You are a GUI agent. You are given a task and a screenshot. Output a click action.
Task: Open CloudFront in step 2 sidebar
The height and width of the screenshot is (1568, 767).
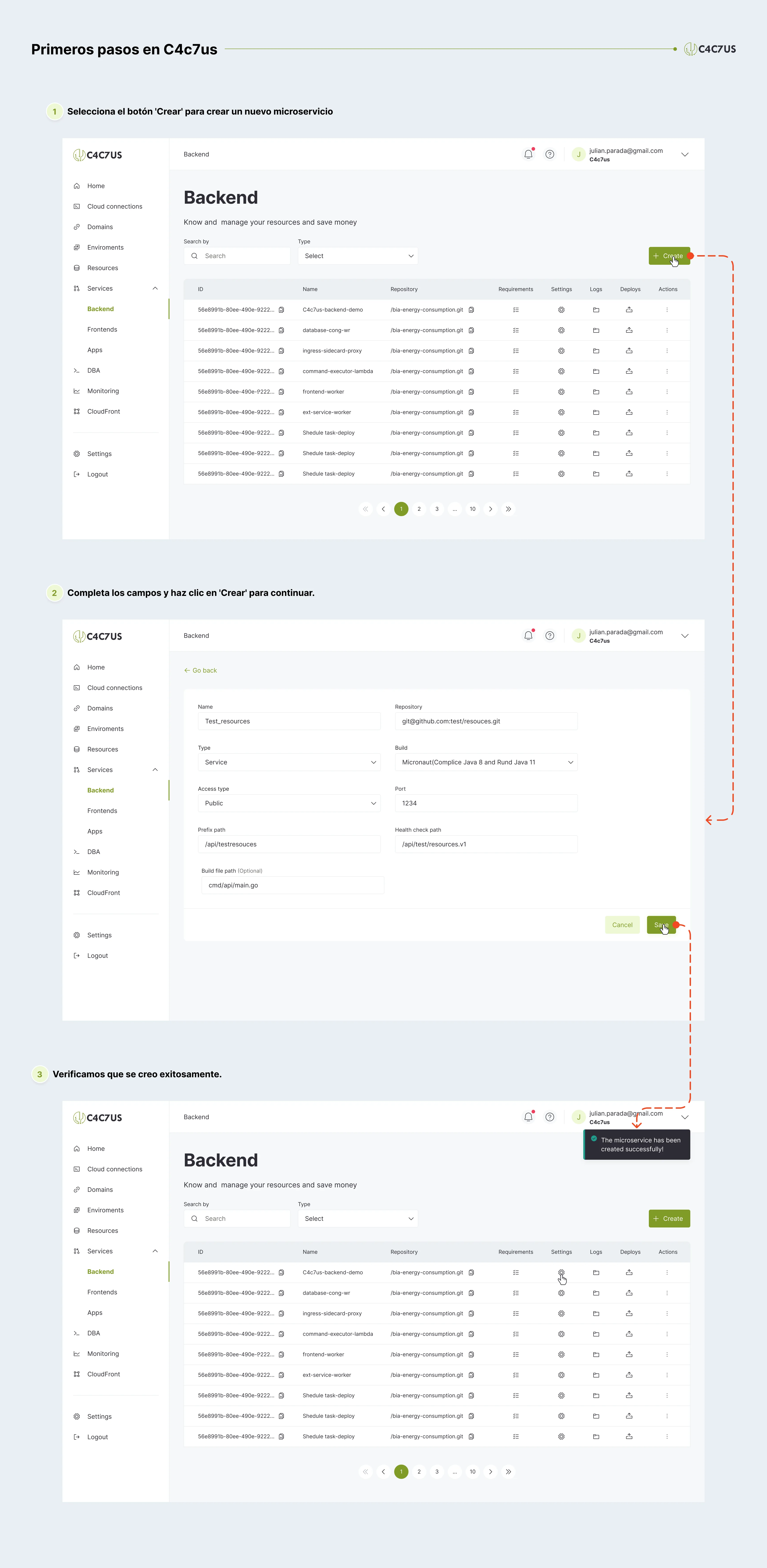pos(103,893)
